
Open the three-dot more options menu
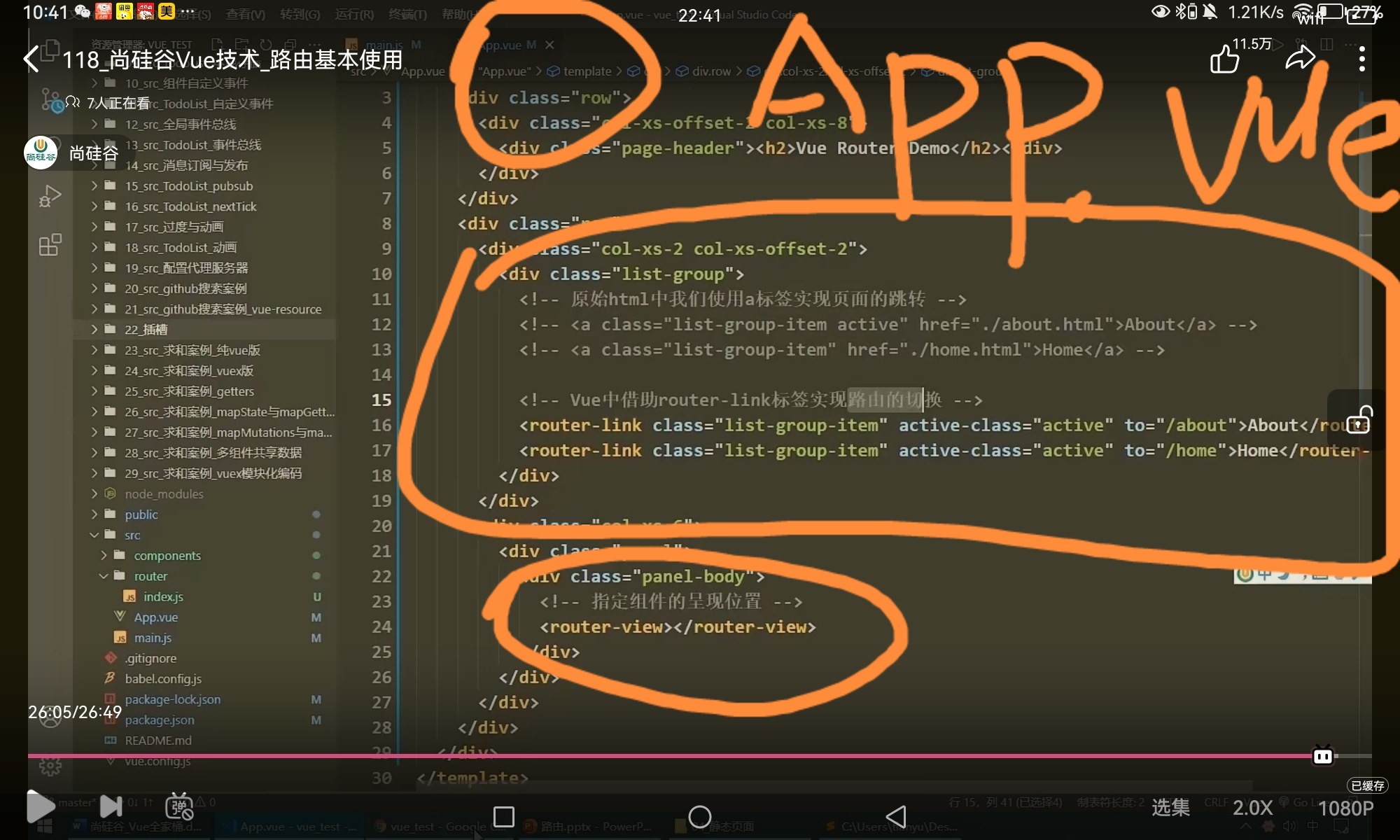tap(1361, 59)
